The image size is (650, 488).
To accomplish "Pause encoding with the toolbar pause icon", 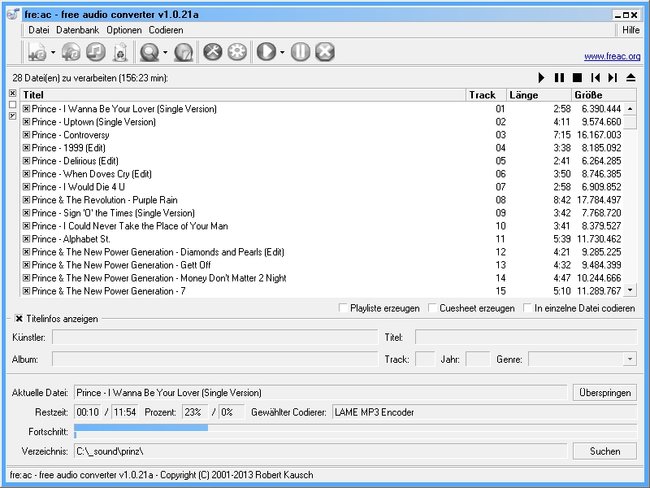I will [301, 52].
